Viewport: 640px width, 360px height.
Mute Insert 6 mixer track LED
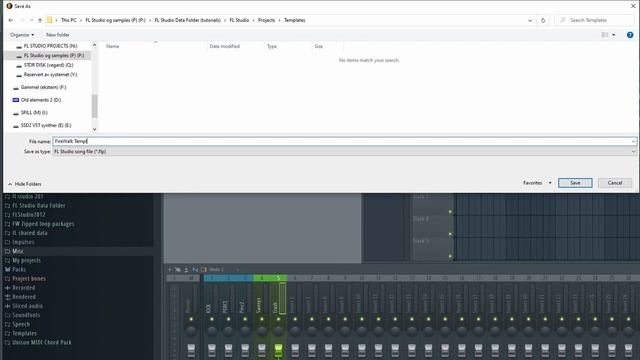click(295, 319)
